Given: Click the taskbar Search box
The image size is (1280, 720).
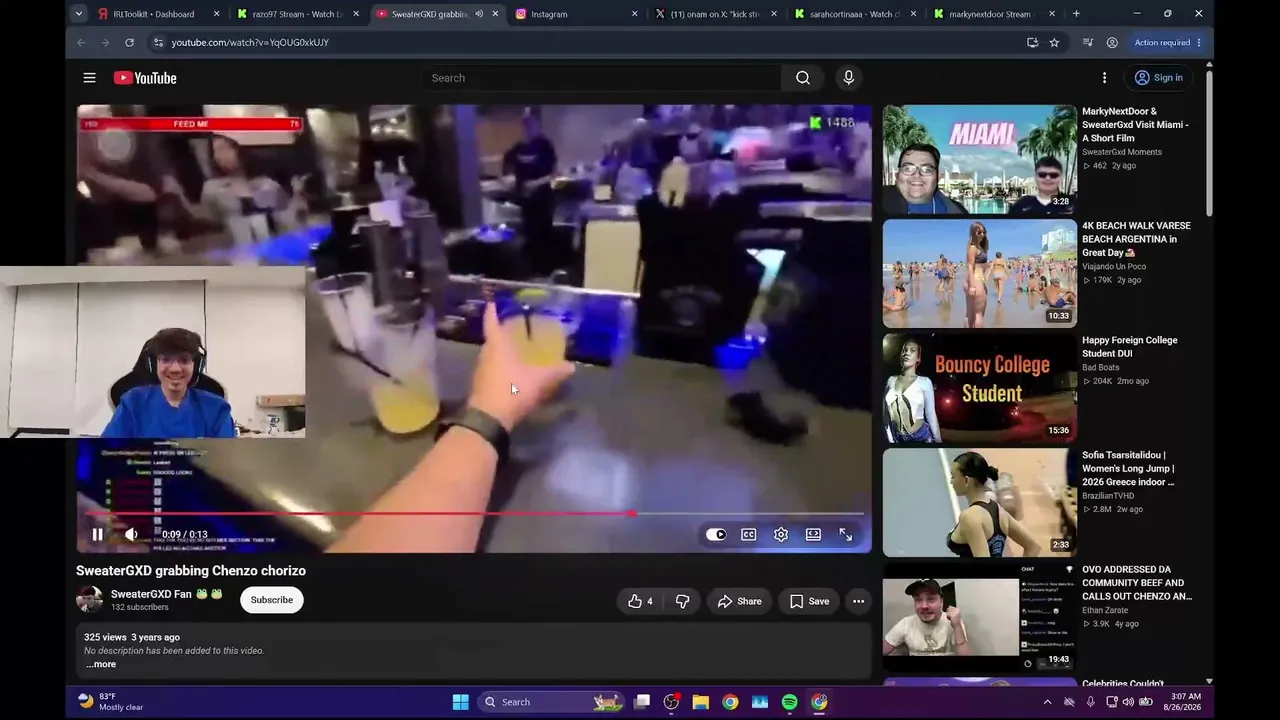Looking at the screenshot, I should click(550, 702).
